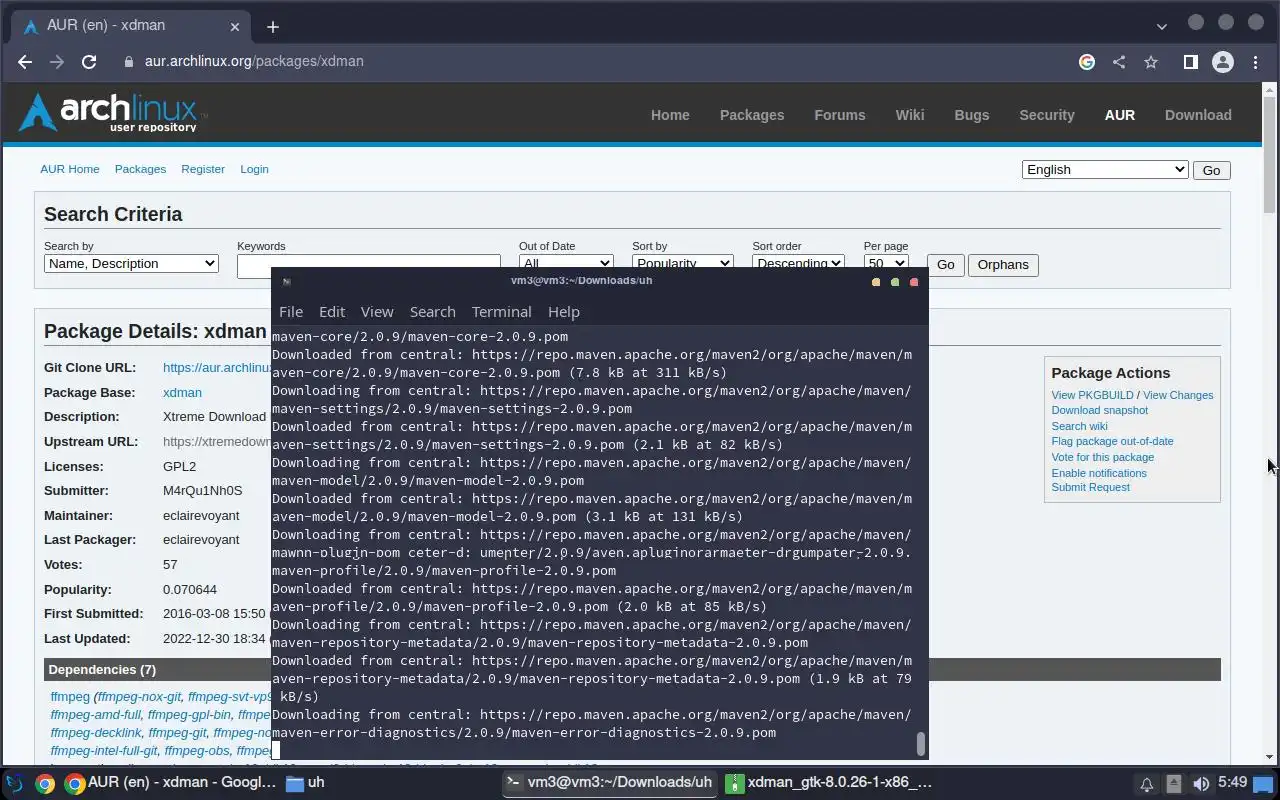1280x800 pixels.
Task: Click the Go button in Search Criteria
Action: 945,265
